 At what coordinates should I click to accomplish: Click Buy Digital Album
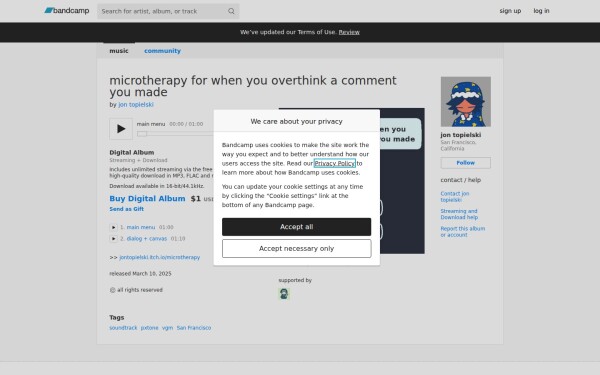(147, 199)
